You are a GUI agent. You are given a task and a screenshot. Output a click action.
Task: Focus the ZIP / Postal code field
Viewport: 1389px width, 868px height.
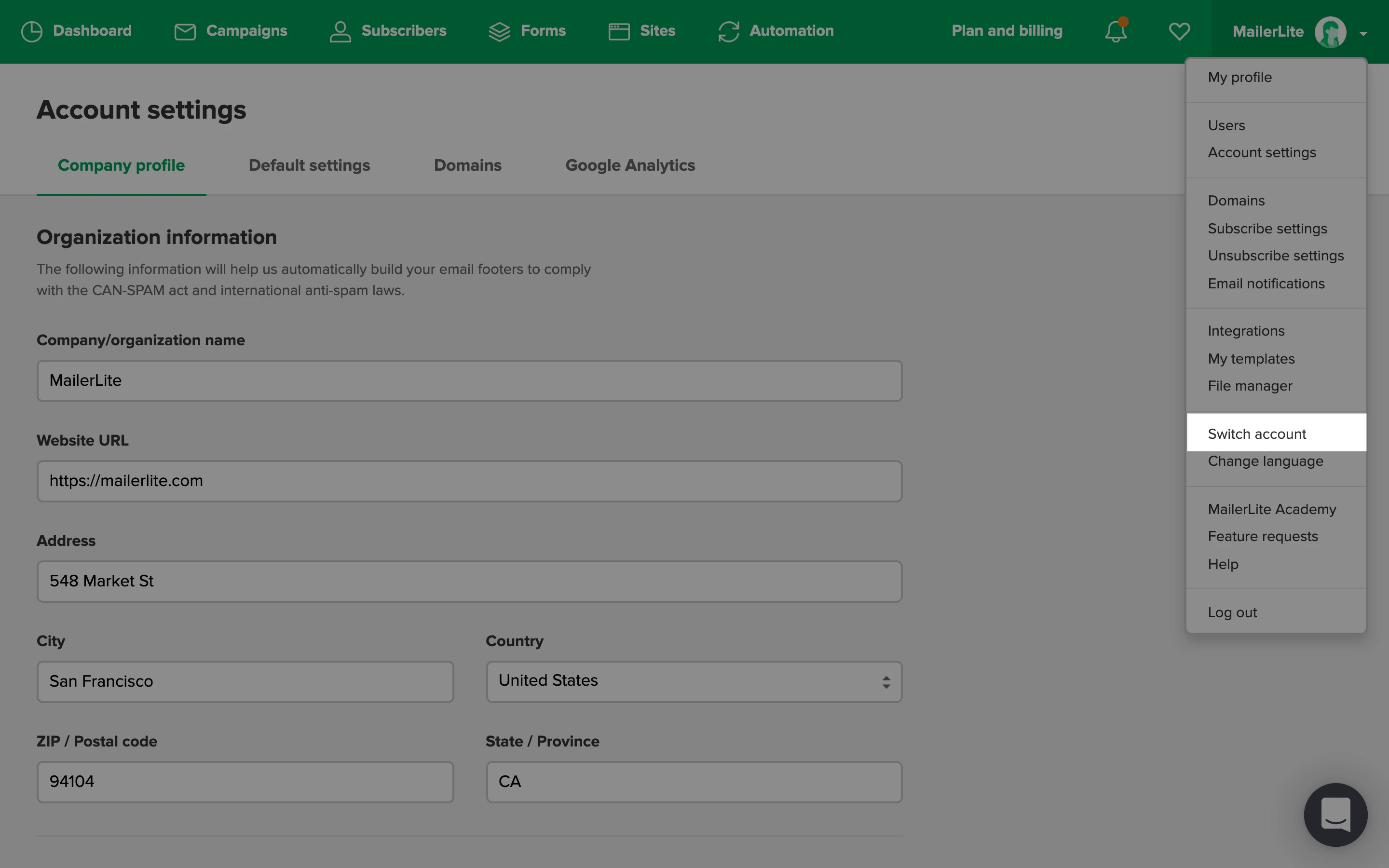245,782
